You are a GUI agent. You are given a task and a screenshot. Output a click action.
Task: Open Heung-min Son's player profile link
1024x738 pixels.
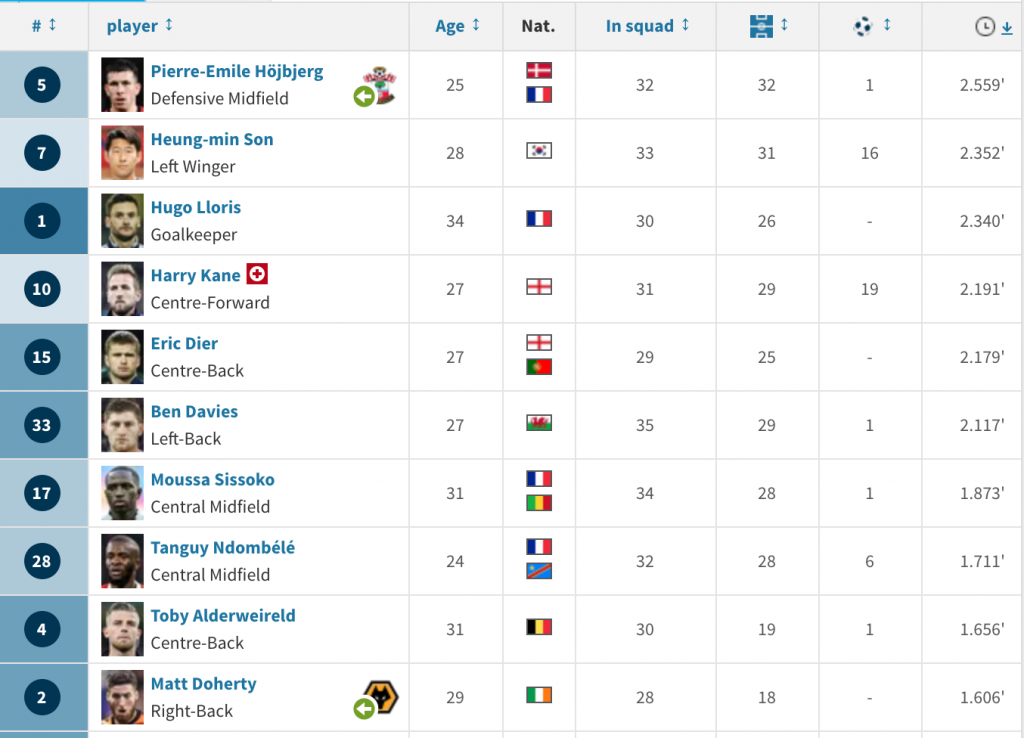(x=212, y=139)
